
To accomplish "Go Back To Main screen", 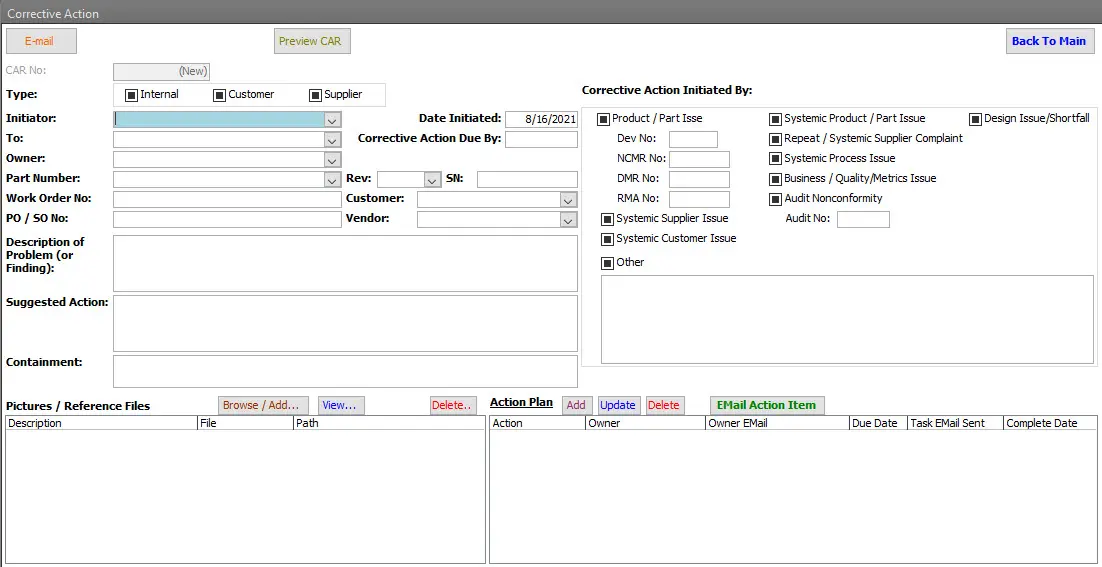I will 1049,41.
